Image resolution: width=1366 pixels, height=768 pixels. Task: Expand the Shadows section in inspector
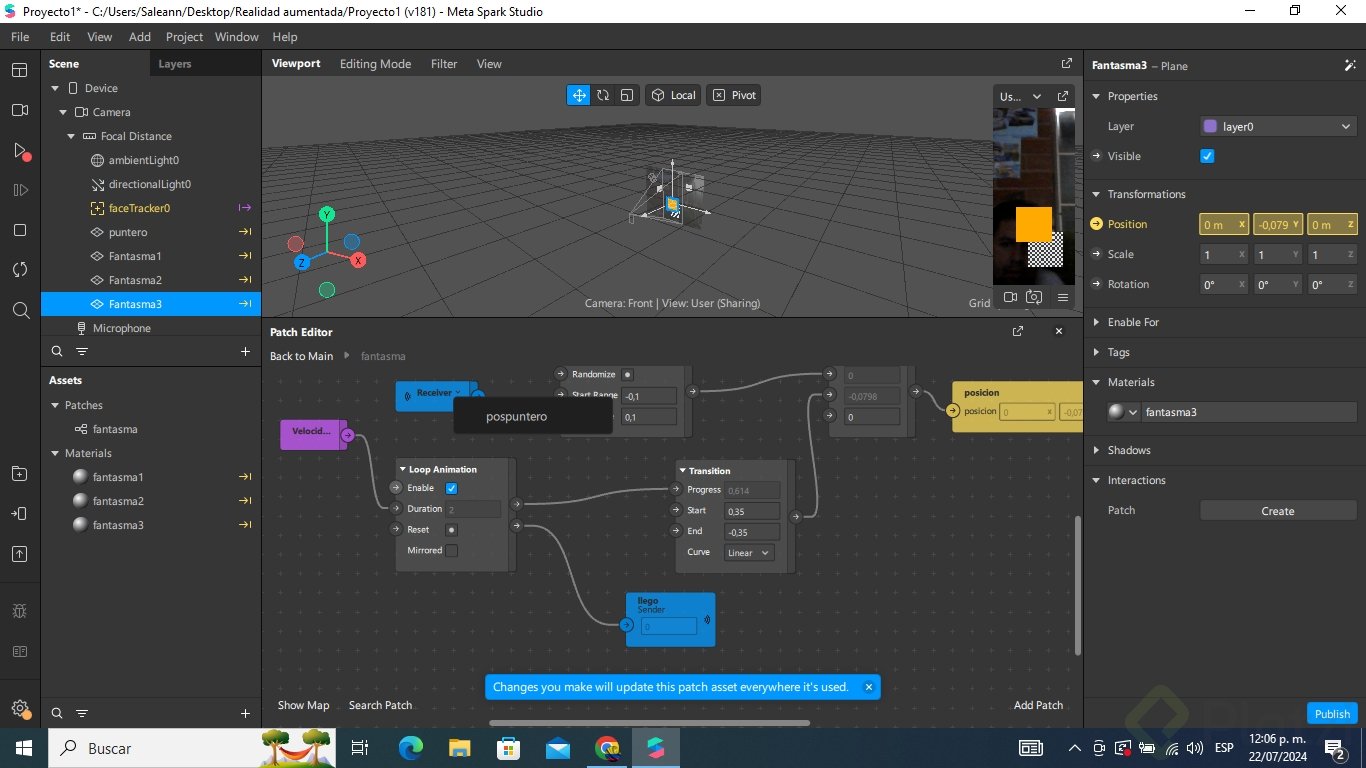coord(1129,450)
